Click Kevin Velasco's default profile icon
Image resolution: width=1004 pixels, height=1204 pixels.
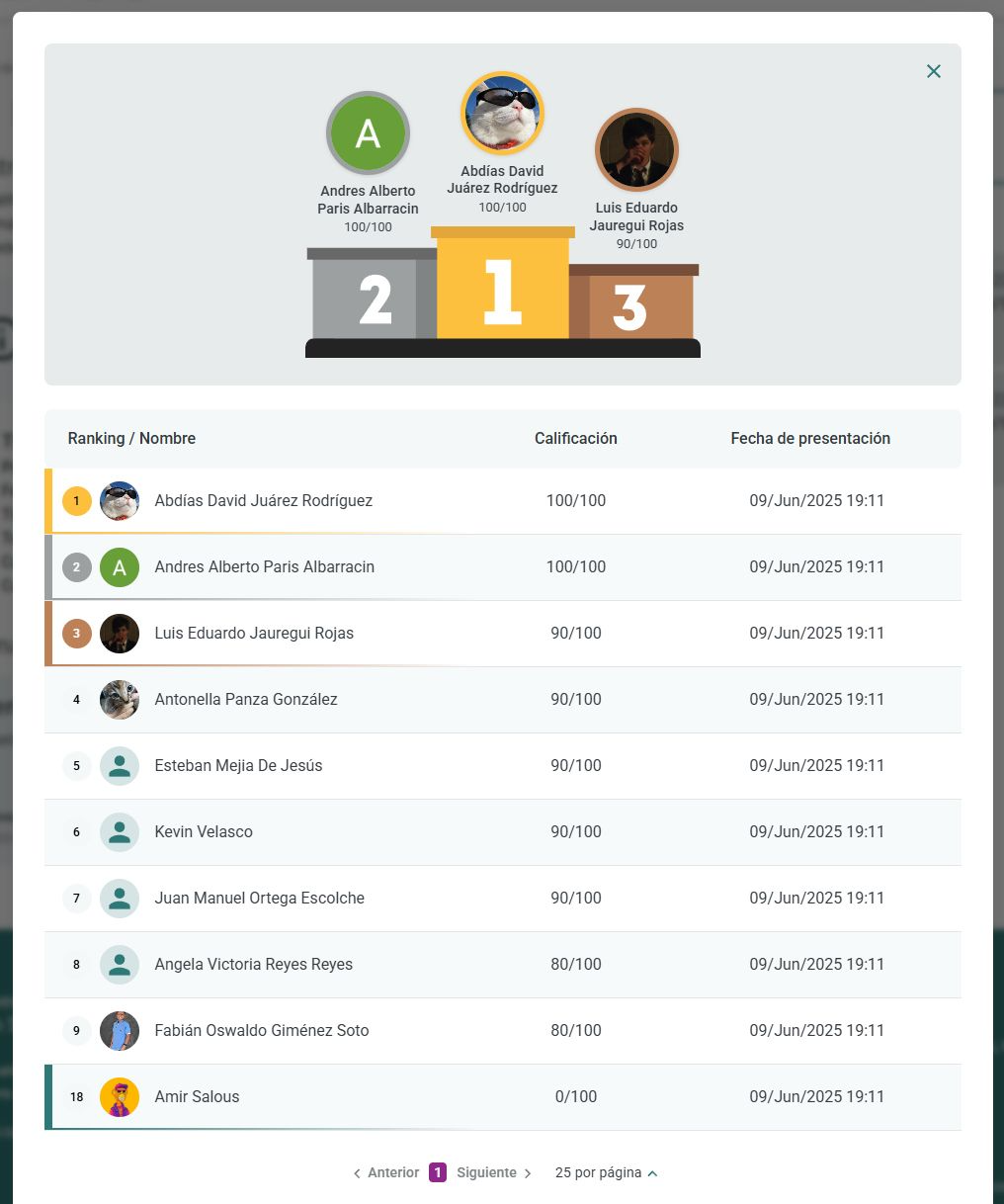(120, 832)
